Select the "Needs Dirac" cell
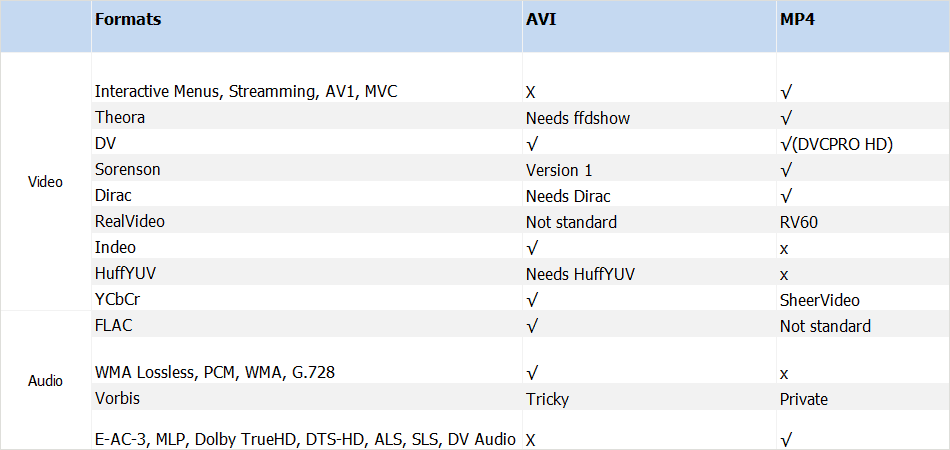Image resolution: width=950 pixels, height=450 pixels. pos(568,196)
